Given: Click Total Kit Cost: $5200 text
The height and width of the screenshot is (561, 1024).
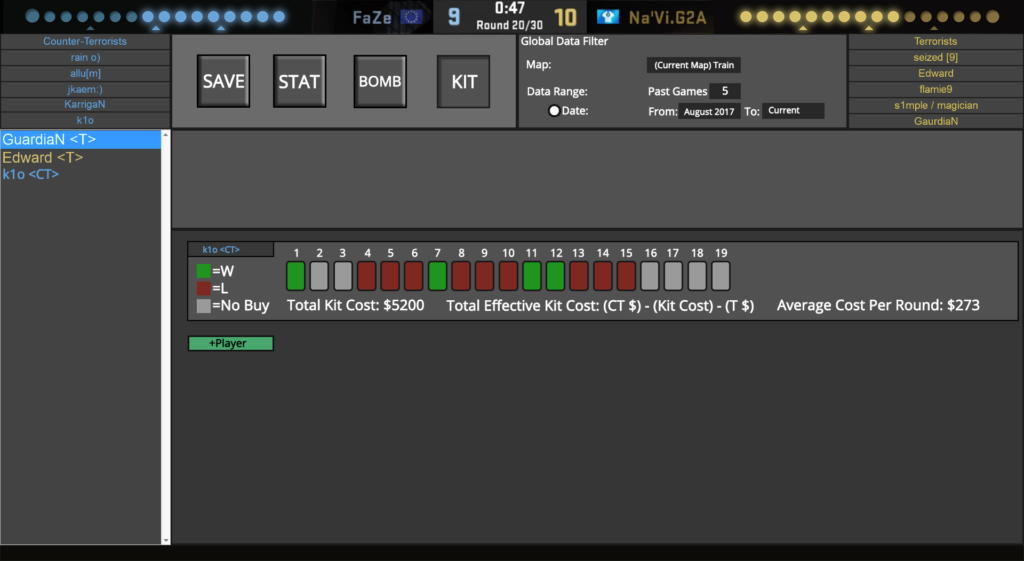Looking at the screenshot, I should click(356, 305).
